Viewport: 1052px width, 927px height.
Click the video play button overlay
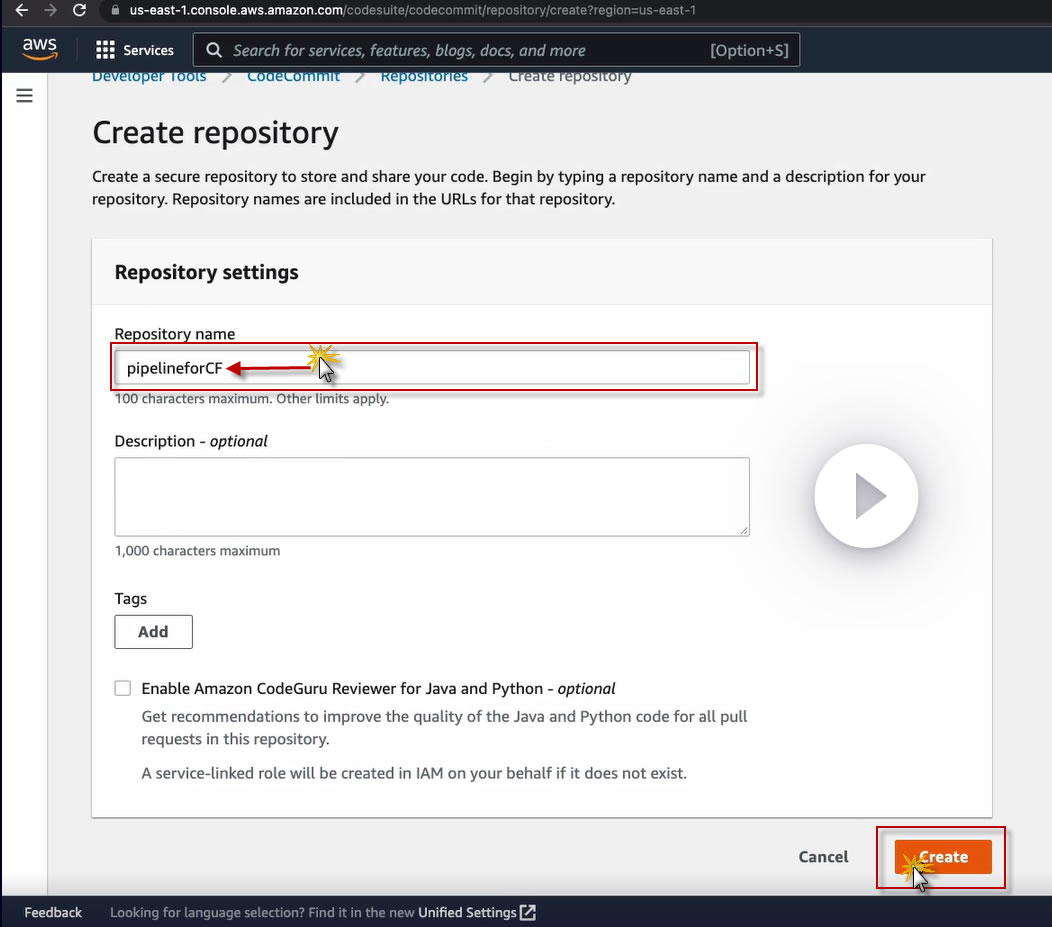point(866,496)
